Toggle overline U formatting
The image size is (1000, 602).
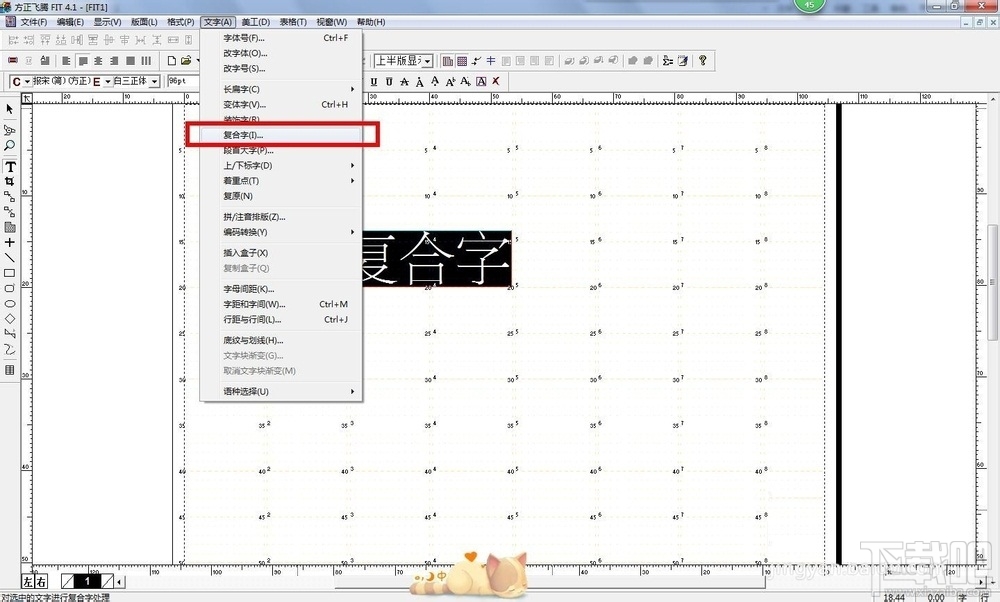tap(389, 81)
